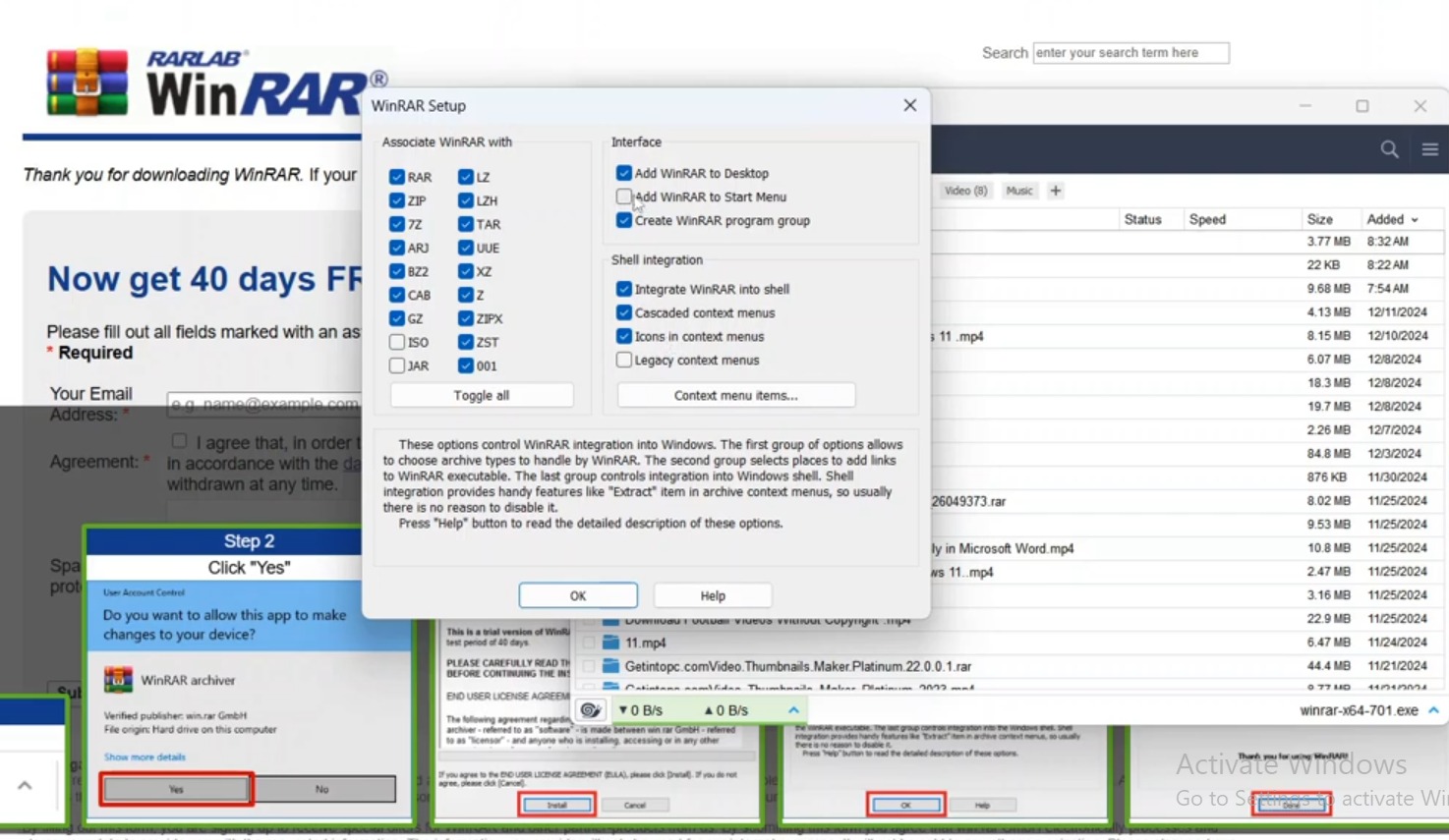Click the winrar-x64-701.exe download label
The width and height of the screenshot is (1449, 840).
coord(1359,710)
